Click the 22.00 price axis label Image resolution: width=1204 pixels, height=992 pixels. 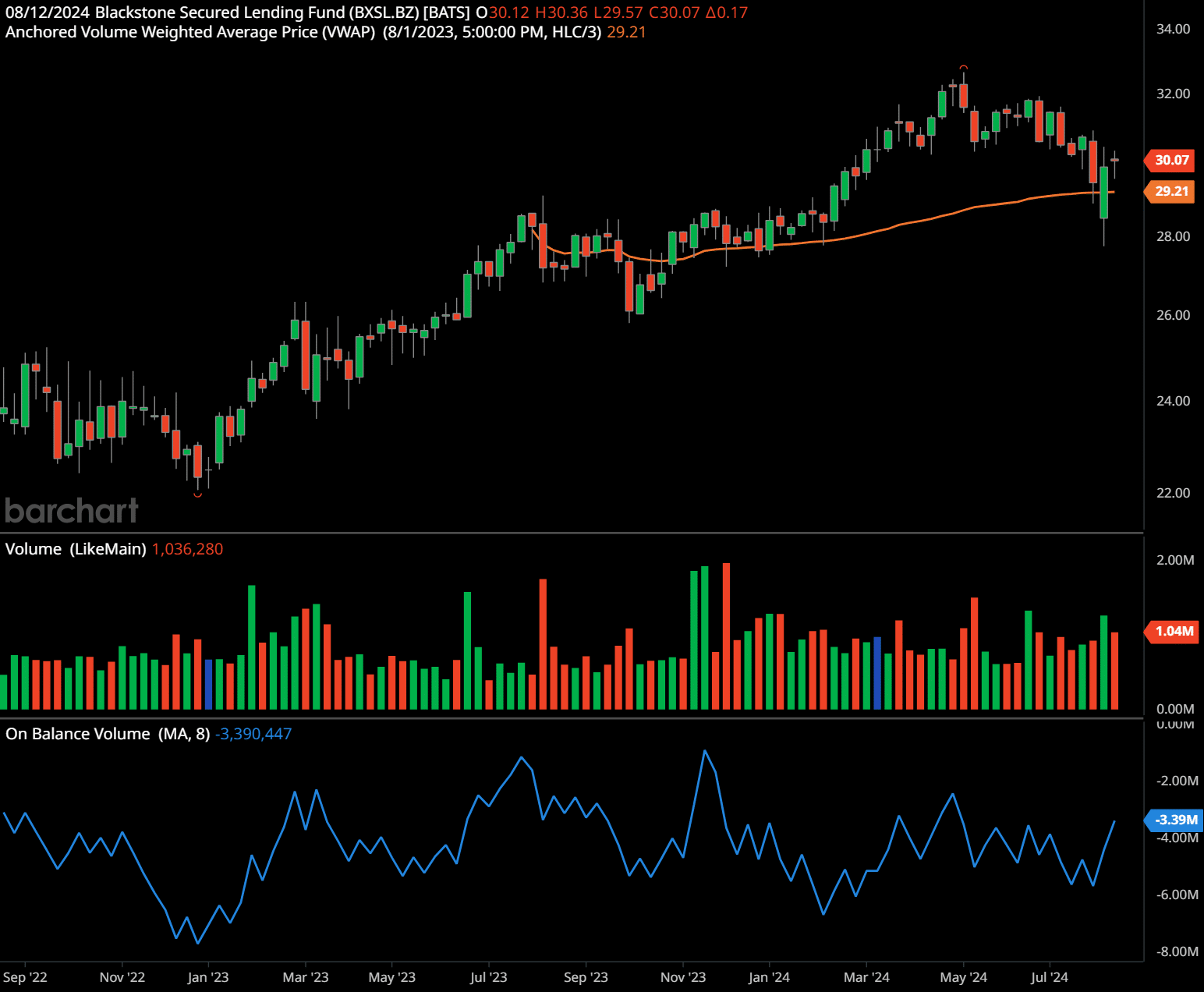[1173, 493]
